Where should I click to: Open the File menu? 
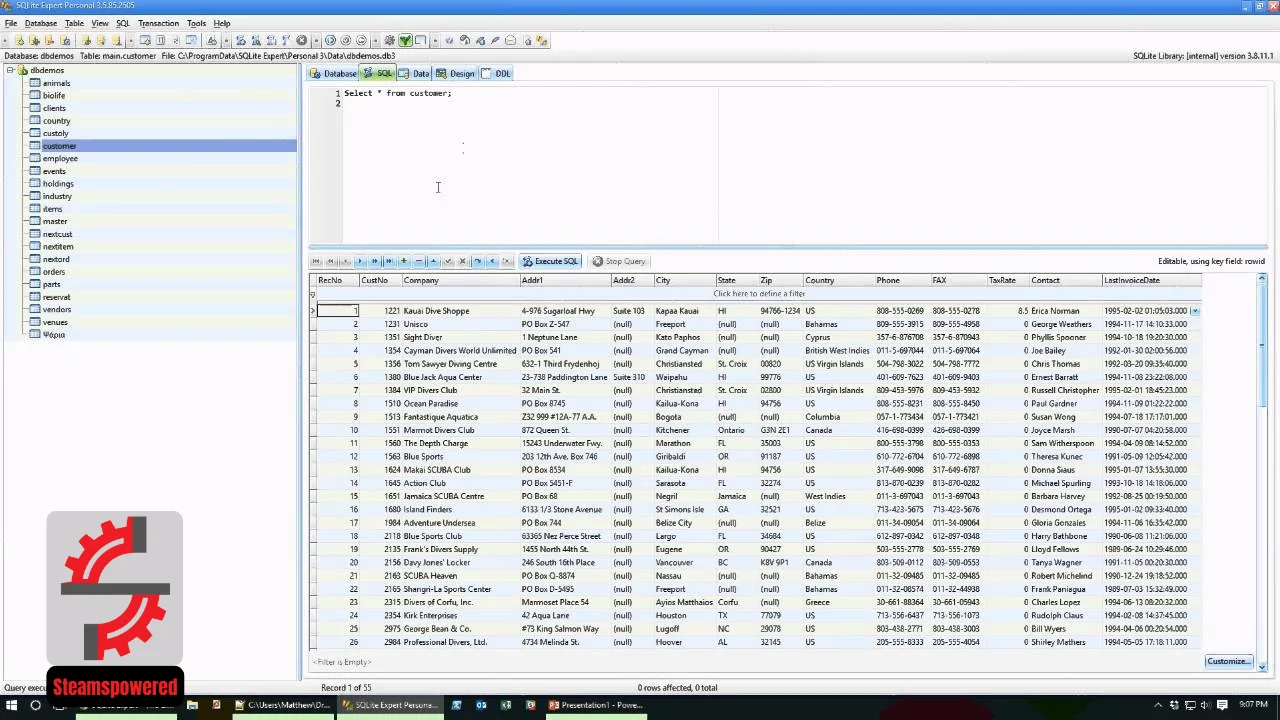[x=10, y=23]
